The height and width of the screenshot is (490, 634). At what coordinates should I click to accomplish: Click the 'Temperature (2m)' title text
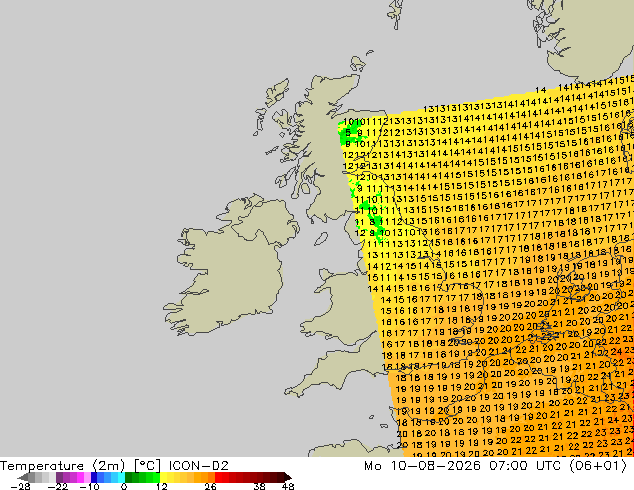(63, 466)
